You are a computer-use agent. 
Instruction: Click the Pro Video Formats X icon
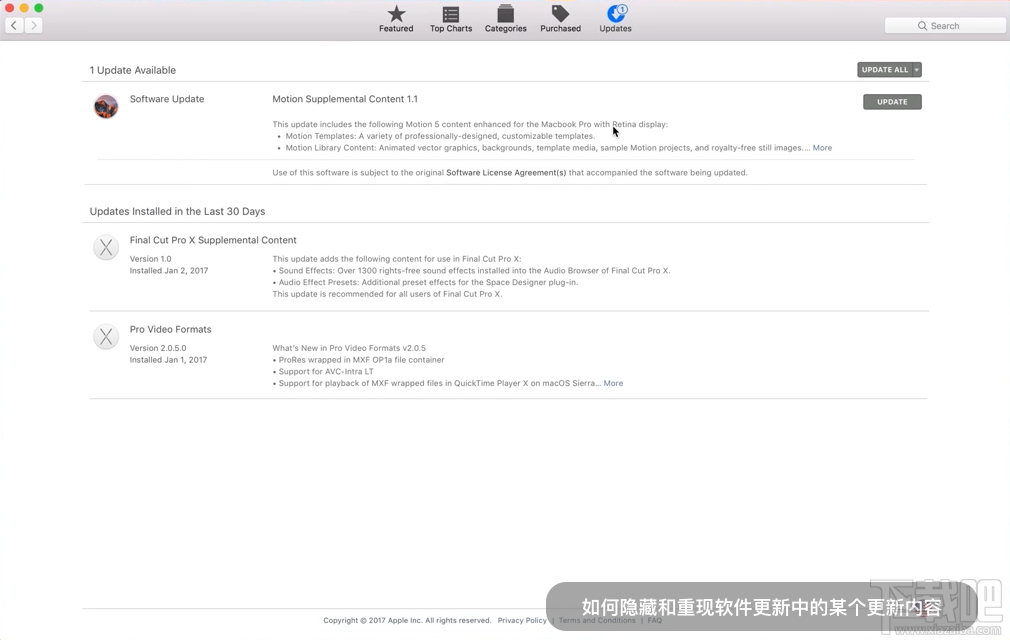106,337
